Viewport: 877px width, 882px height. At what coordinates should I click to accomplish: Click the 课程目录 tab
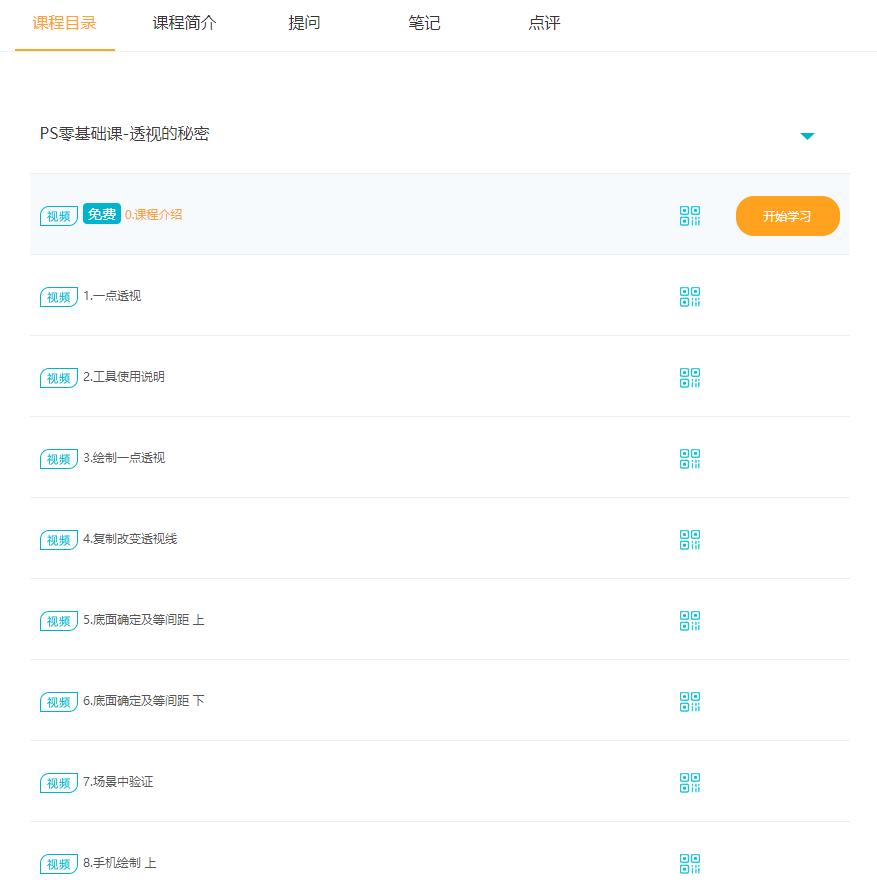(x=64, y=22)
